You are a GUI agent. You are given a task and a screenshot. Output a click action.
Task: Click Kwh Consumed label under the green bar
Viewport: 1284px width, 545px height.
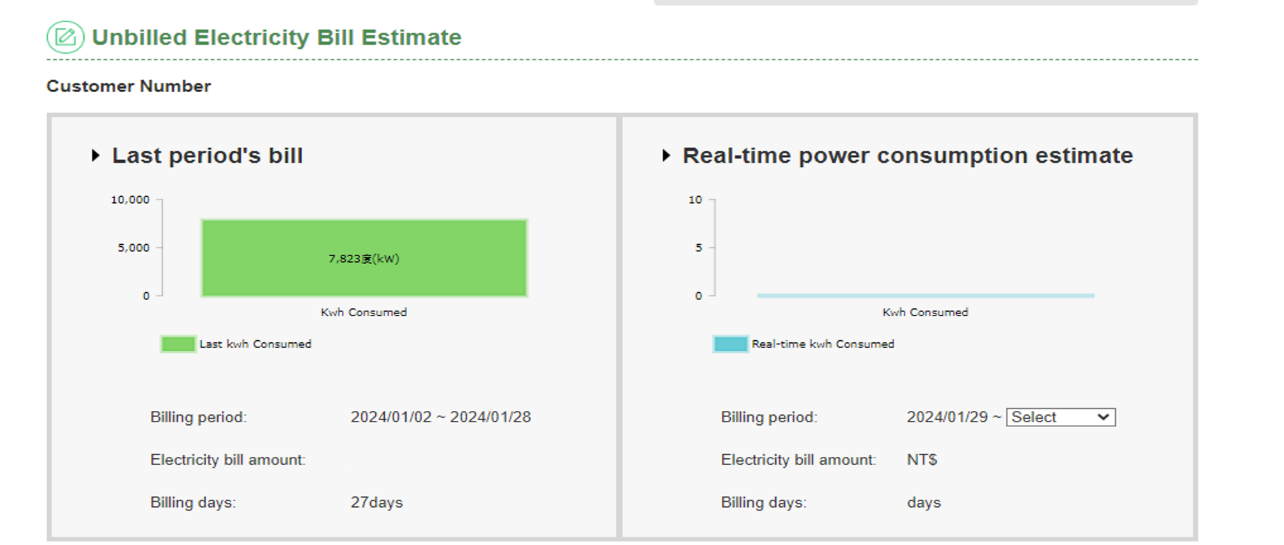(x=364, y=312)
